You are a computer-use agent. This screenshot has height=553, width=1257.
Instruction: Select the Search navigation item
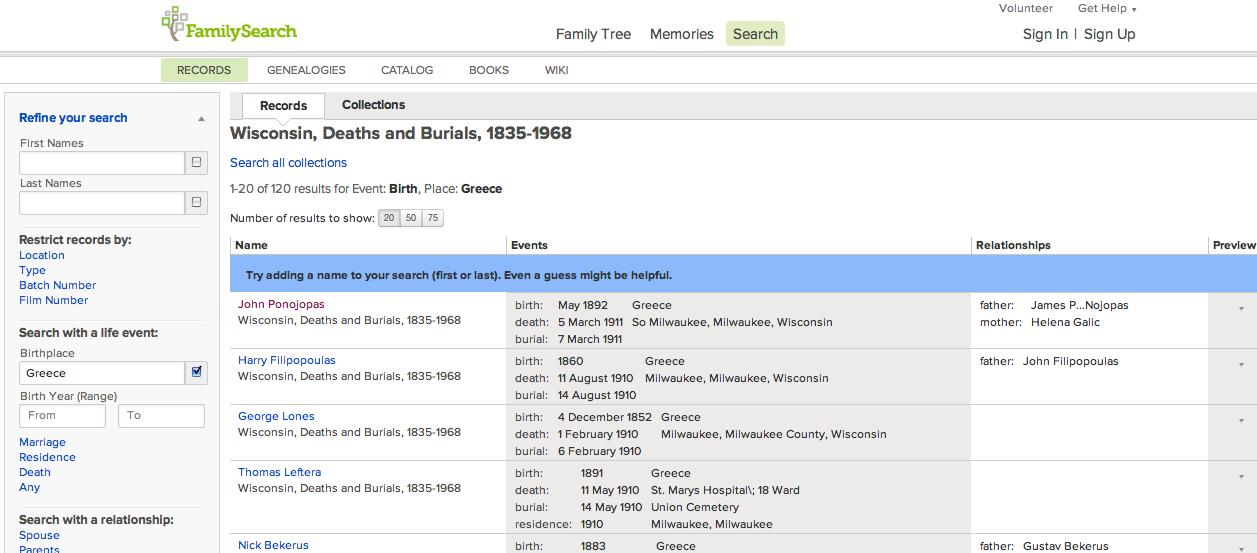[x=755, y=34]
